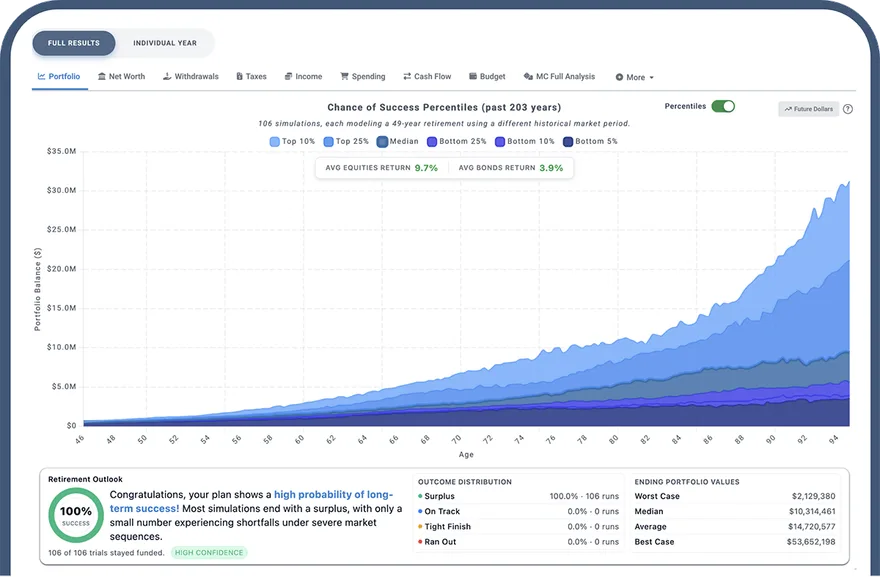Click the age 94 x-axis label
This screenshot has width=880, height=577.
click(x=834, y=439)
